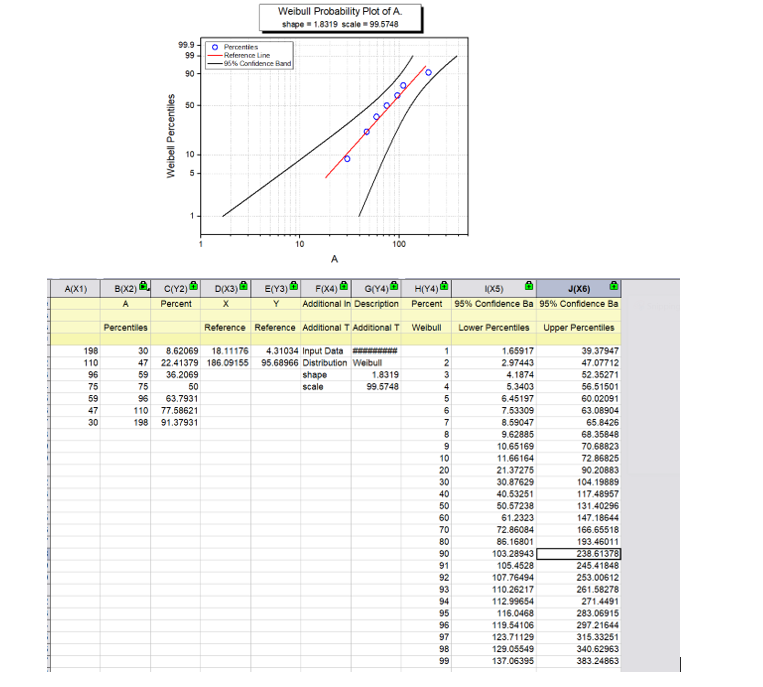Select the cell with 22.41379
The image size is (763, 687).
click(x=176, y=363)
